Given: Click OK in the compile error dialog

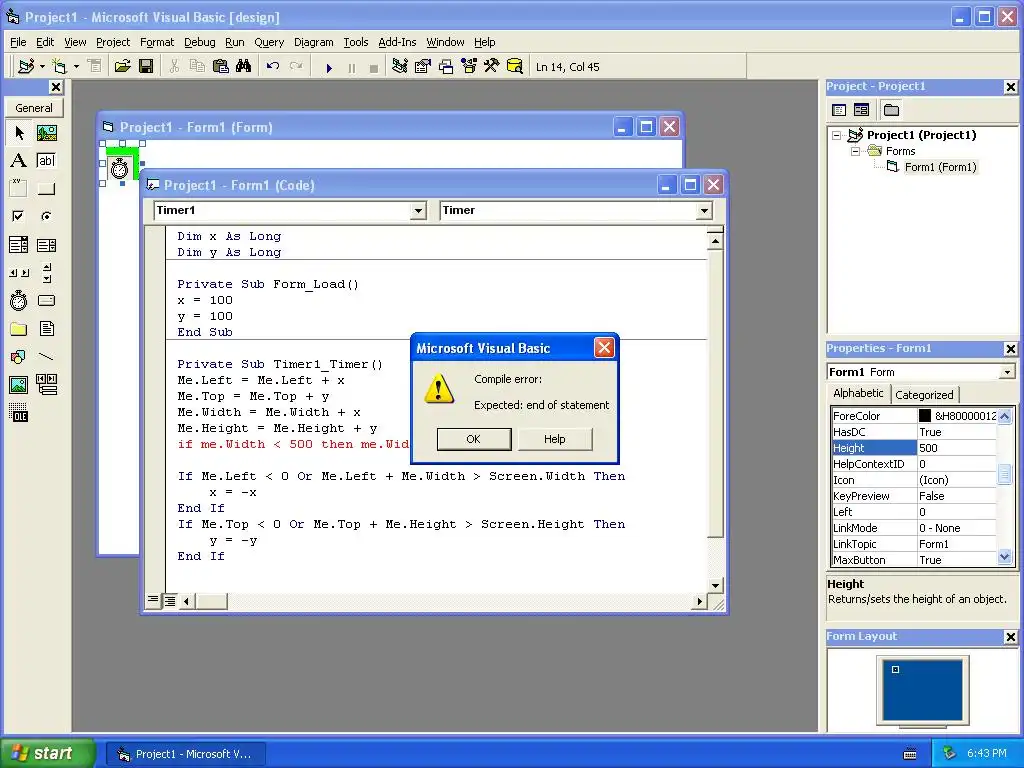Looking at the screenshot, I should [473, 439].
